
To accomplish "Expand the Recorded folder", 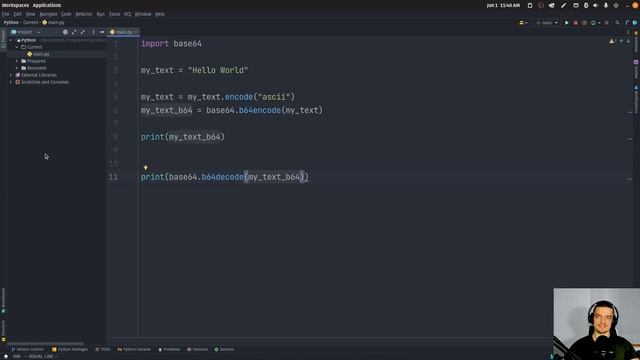I will point(17,68).
